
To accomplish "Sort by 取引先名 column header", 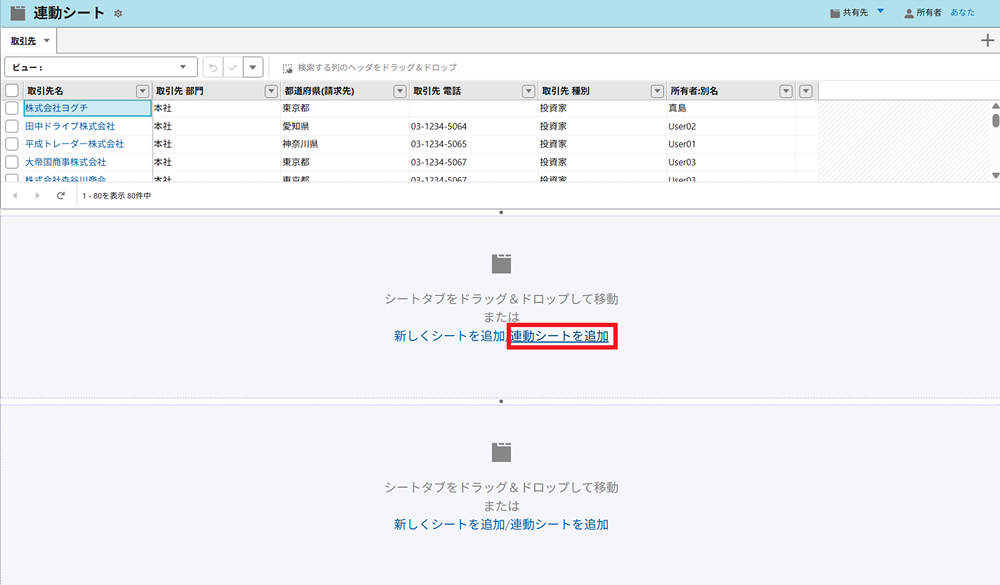I will click(x=45, y=91).
